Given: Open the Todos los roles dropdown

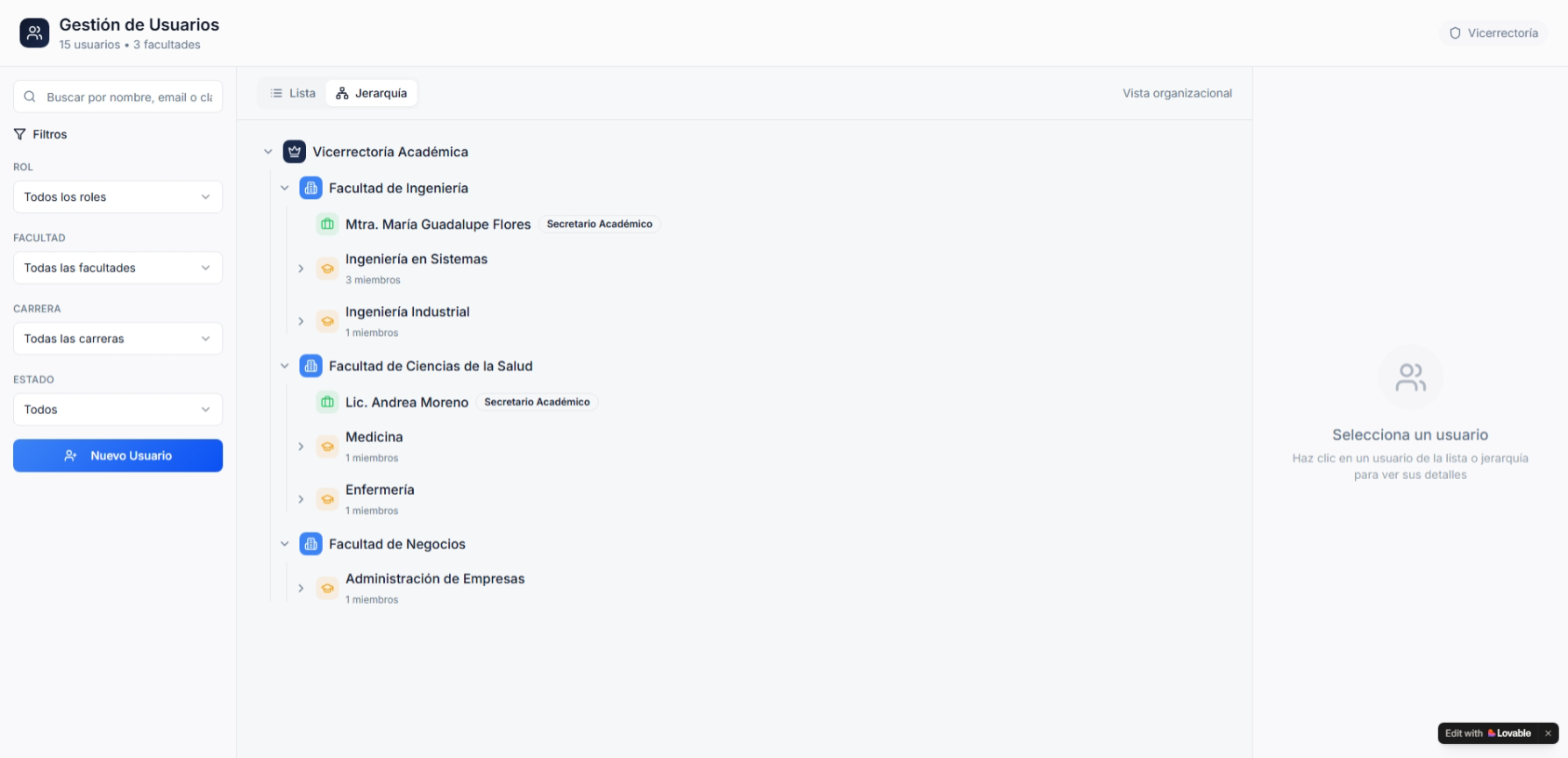Looking at the screenshot, I should tap(118, 197).
